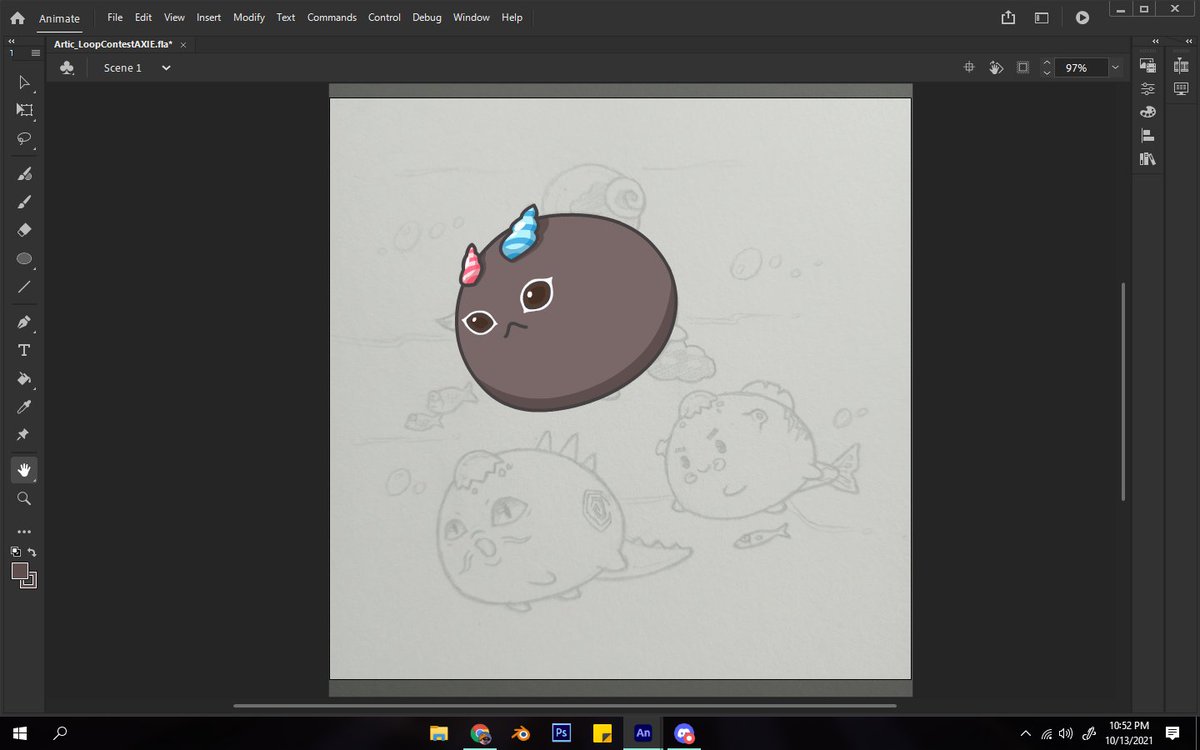The width and height of the screenshot is (1200, 750).
Task: Click the horizontal stage scrollbar
Action: 565,706
